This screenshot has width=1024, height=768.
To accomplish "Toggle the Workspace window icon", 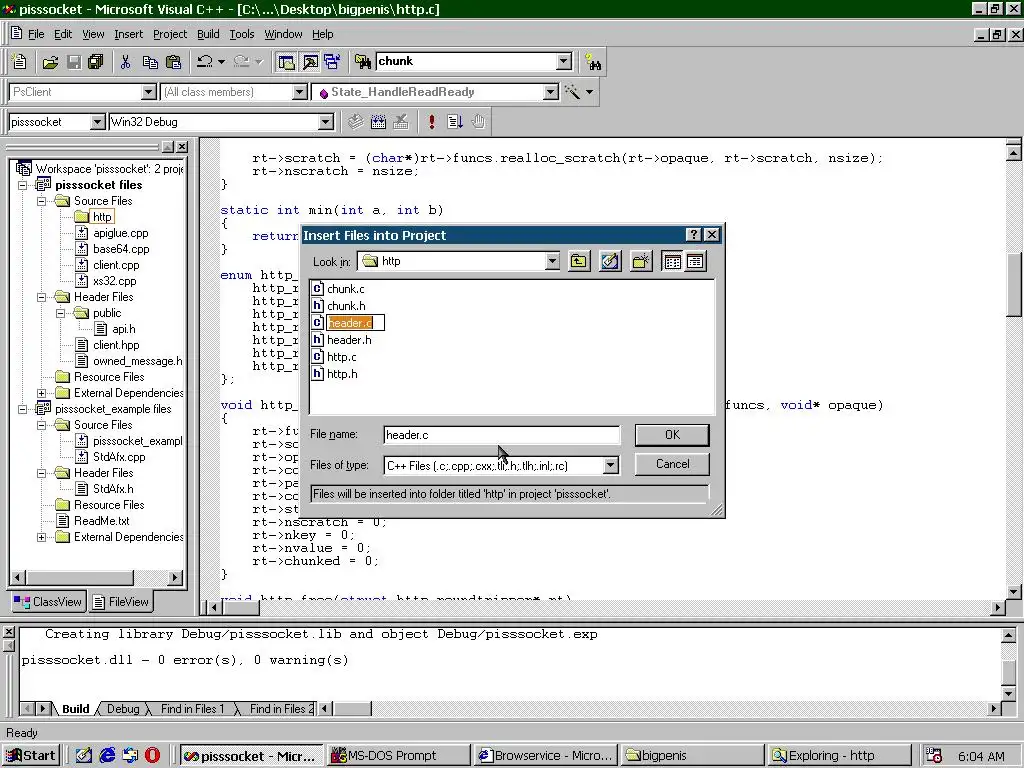I will click(x=286, y=62).
